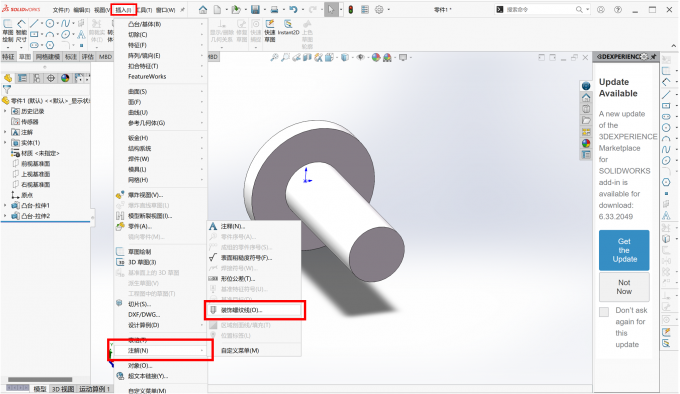680x394 pixels.
Task: Click the Save disk icon in the top toolbar
Action: click(255, 9)
